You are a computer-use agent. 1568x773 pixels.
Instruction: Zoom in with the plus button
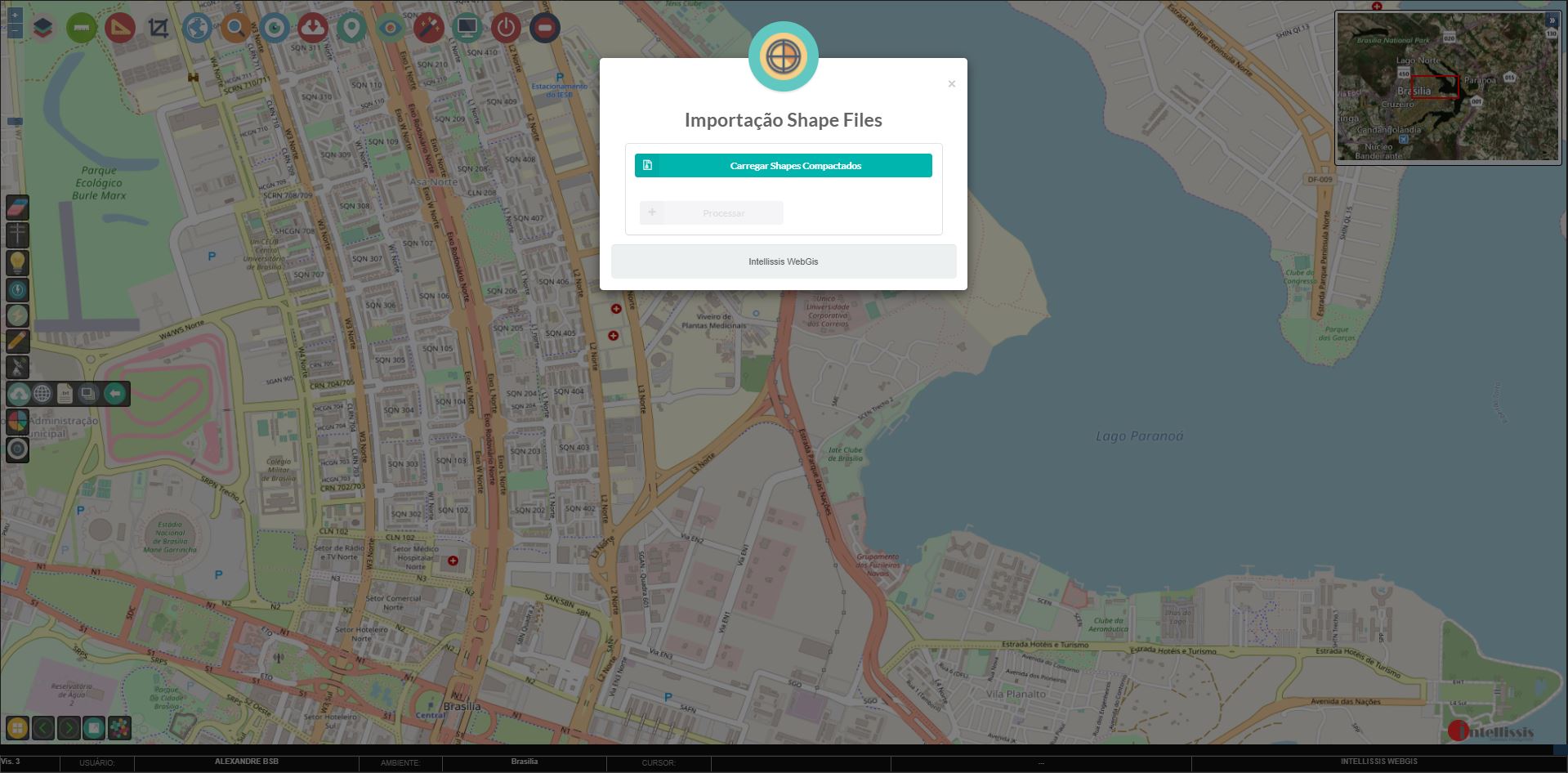pyautogui.click(x=15, y=16)
